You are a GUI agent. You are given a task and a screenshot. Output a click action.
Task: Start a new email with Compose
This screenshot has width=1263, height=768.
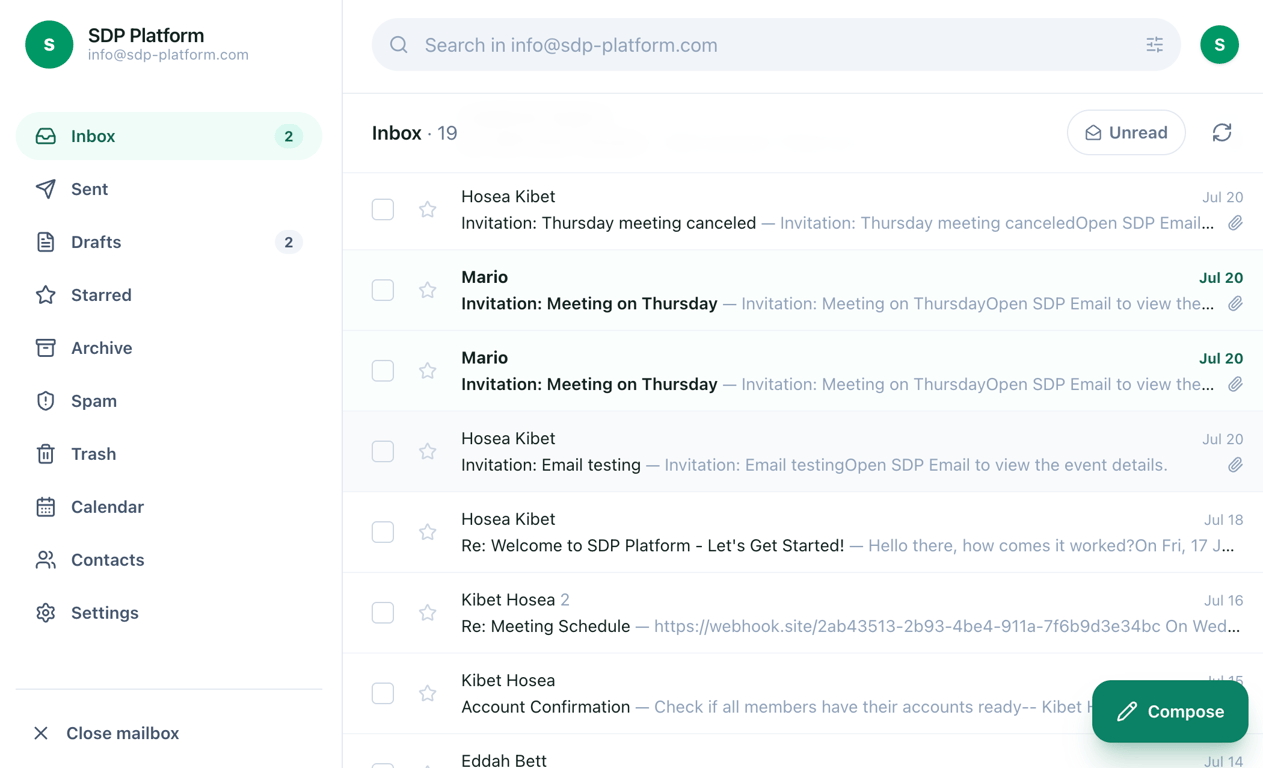(1170, 712)
